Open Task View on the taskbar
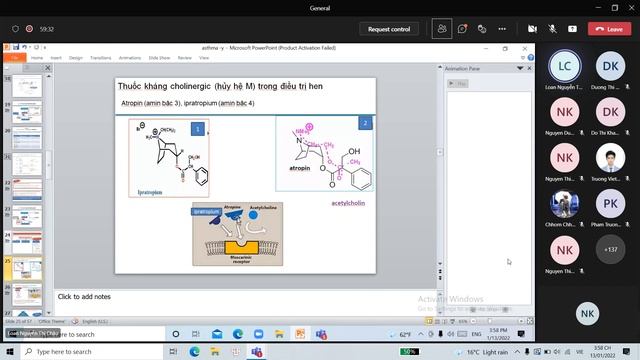Viewport: 640px width, 360px height. (173, 351)
